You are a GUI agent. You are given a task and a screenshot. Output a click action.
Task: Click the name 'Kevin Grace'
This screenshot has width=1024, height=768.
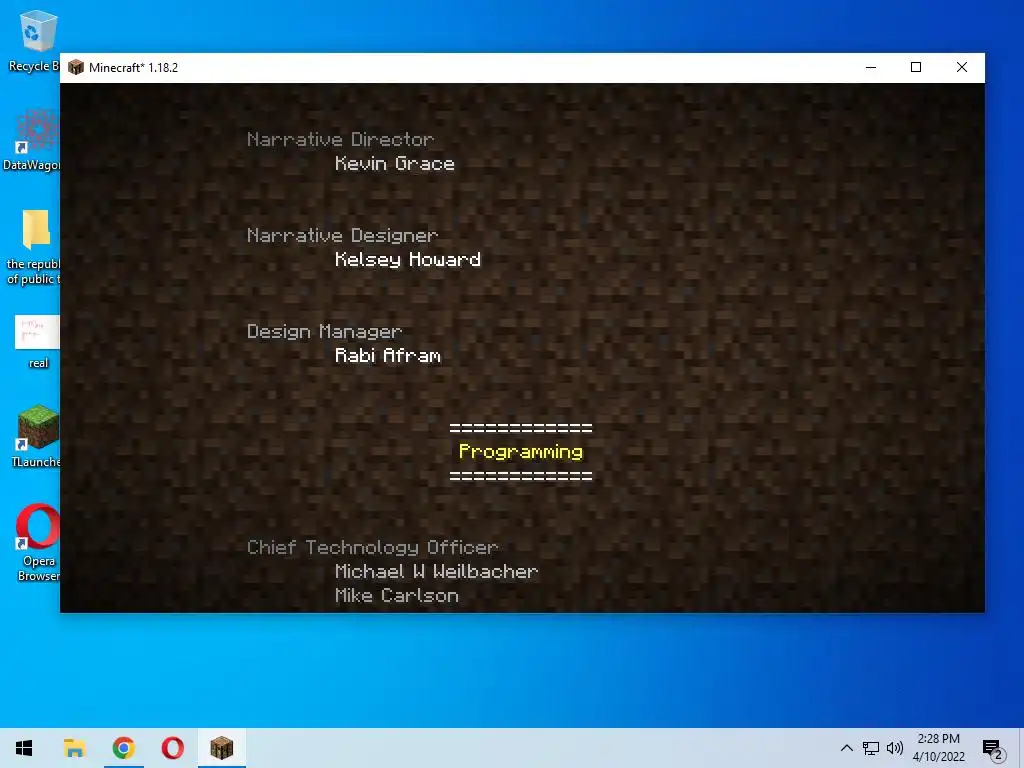tap(394, 163)
